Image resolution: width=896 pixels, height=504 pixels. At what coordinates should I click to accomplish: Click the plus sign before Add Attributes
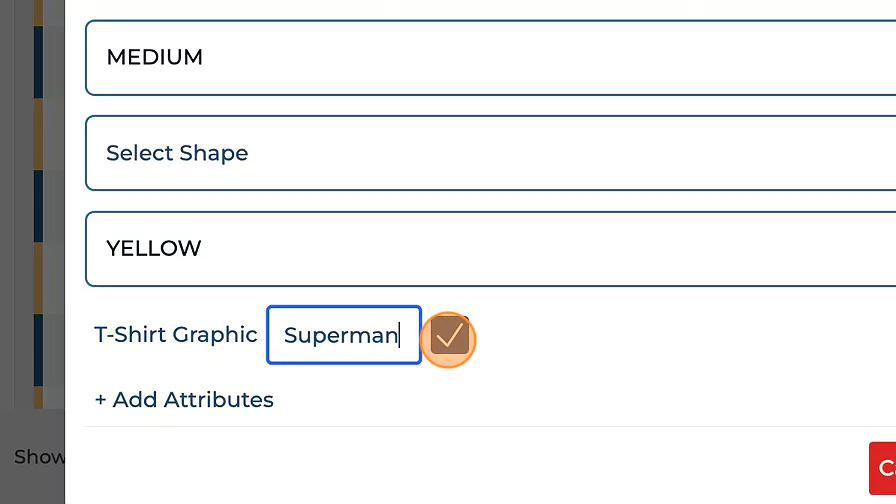(x=101, y=400)
